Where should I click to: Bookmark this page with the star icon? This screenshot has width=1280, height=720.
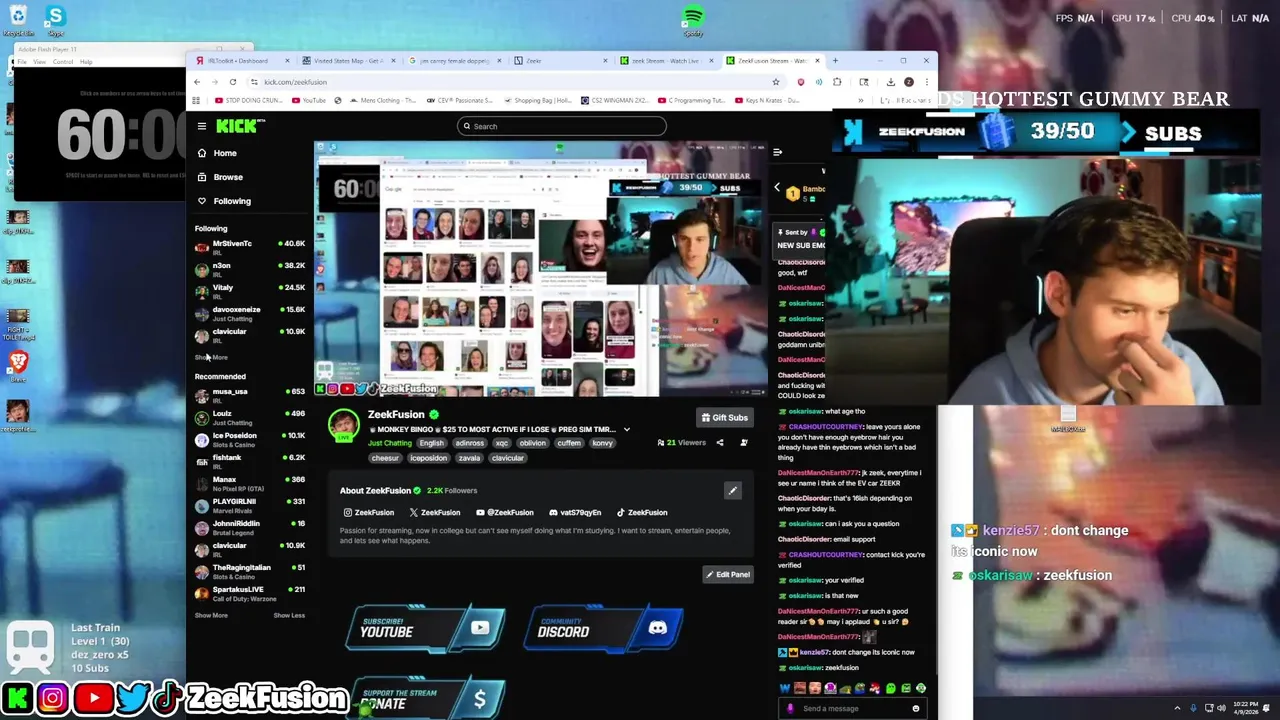(x=776, y=82)
